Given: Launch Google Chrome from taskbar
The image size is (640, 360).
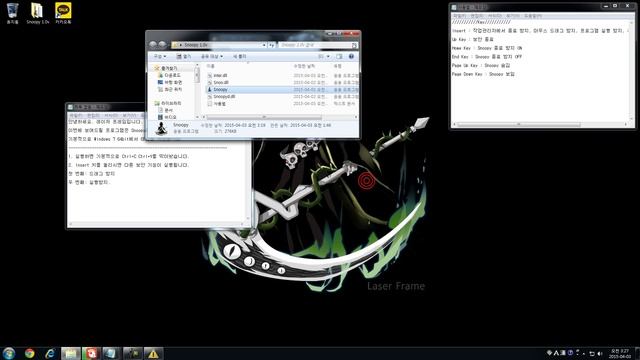Looking at the screenshot, I should tap(29, 353).
